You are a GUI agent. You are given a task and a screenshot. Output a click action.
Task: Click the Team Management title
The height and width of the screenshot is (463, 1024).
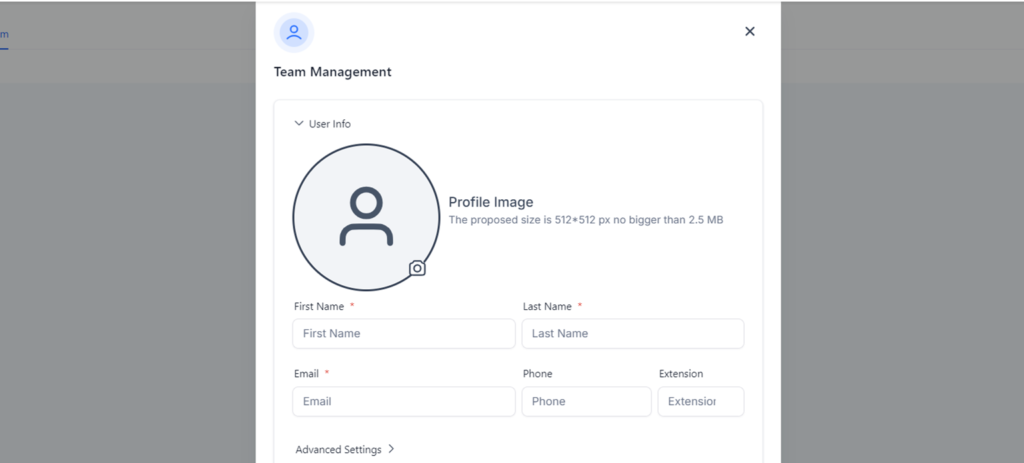333,72
